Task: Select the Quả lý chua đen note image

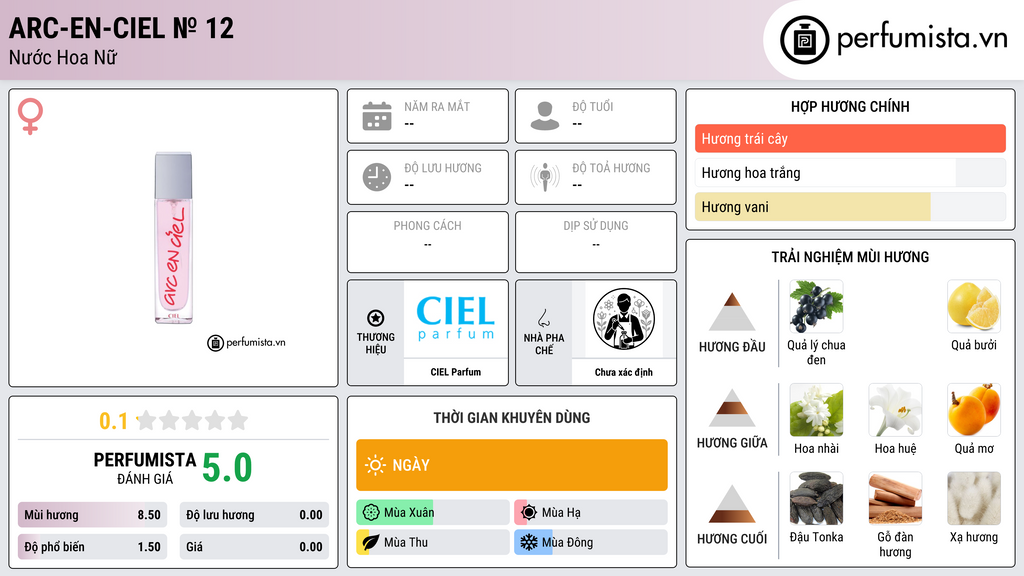Action: pyautogui.click(x=816, y=306)
